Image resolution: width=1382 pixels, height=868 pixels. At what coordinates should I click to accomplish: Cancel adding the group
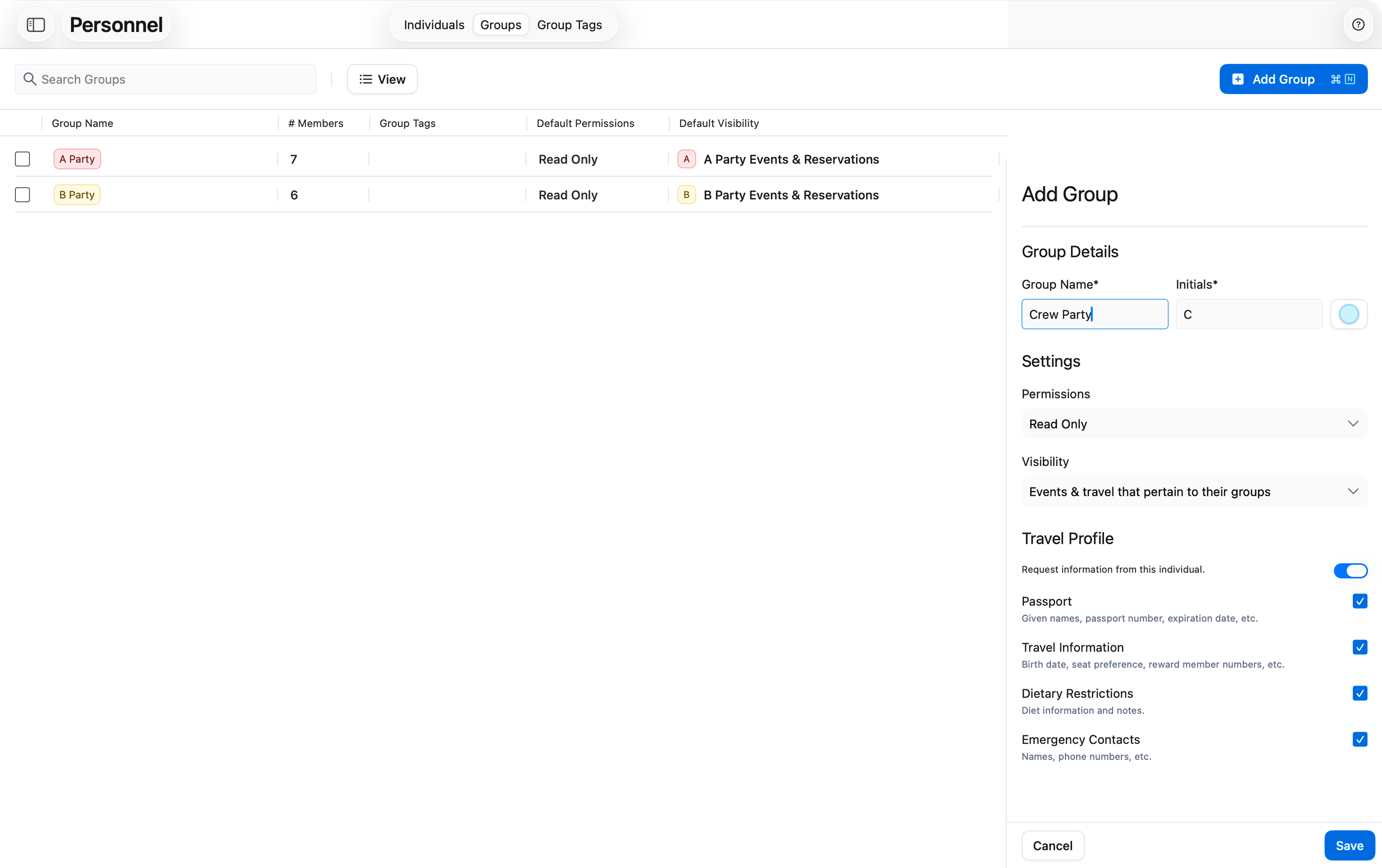tap(1052, 846)
